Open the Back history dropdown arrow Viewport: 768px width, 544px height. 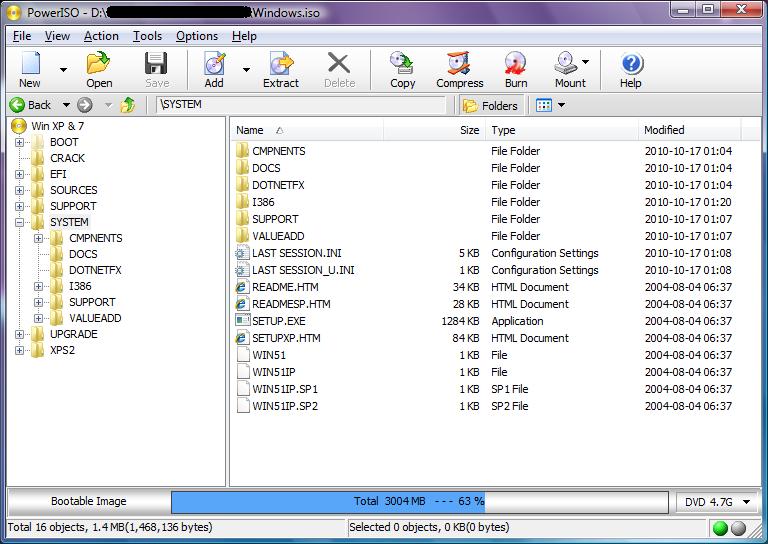[66, 105]
